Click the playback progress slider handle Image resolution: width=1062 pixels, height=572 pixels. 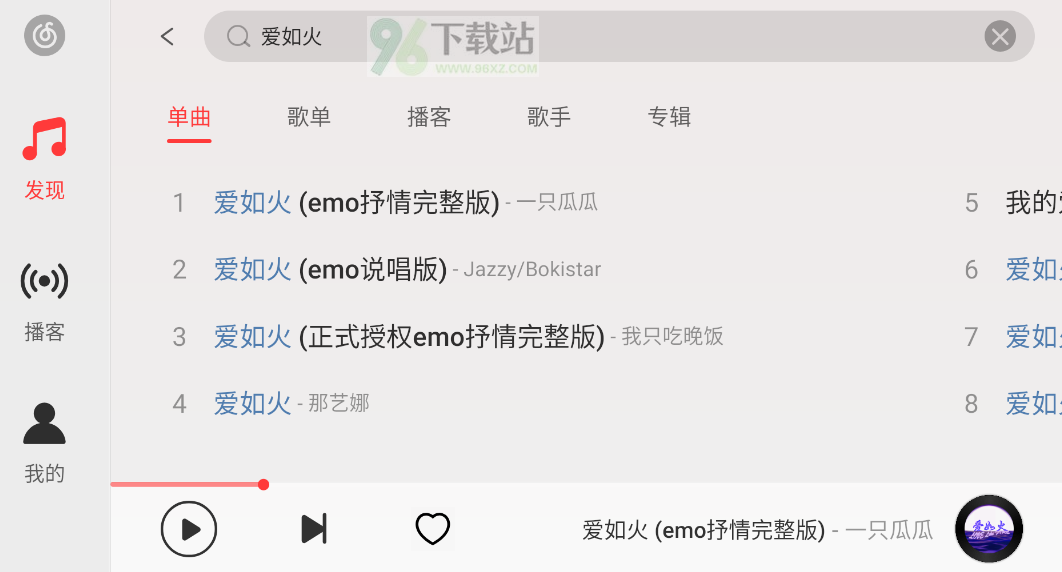263,484
